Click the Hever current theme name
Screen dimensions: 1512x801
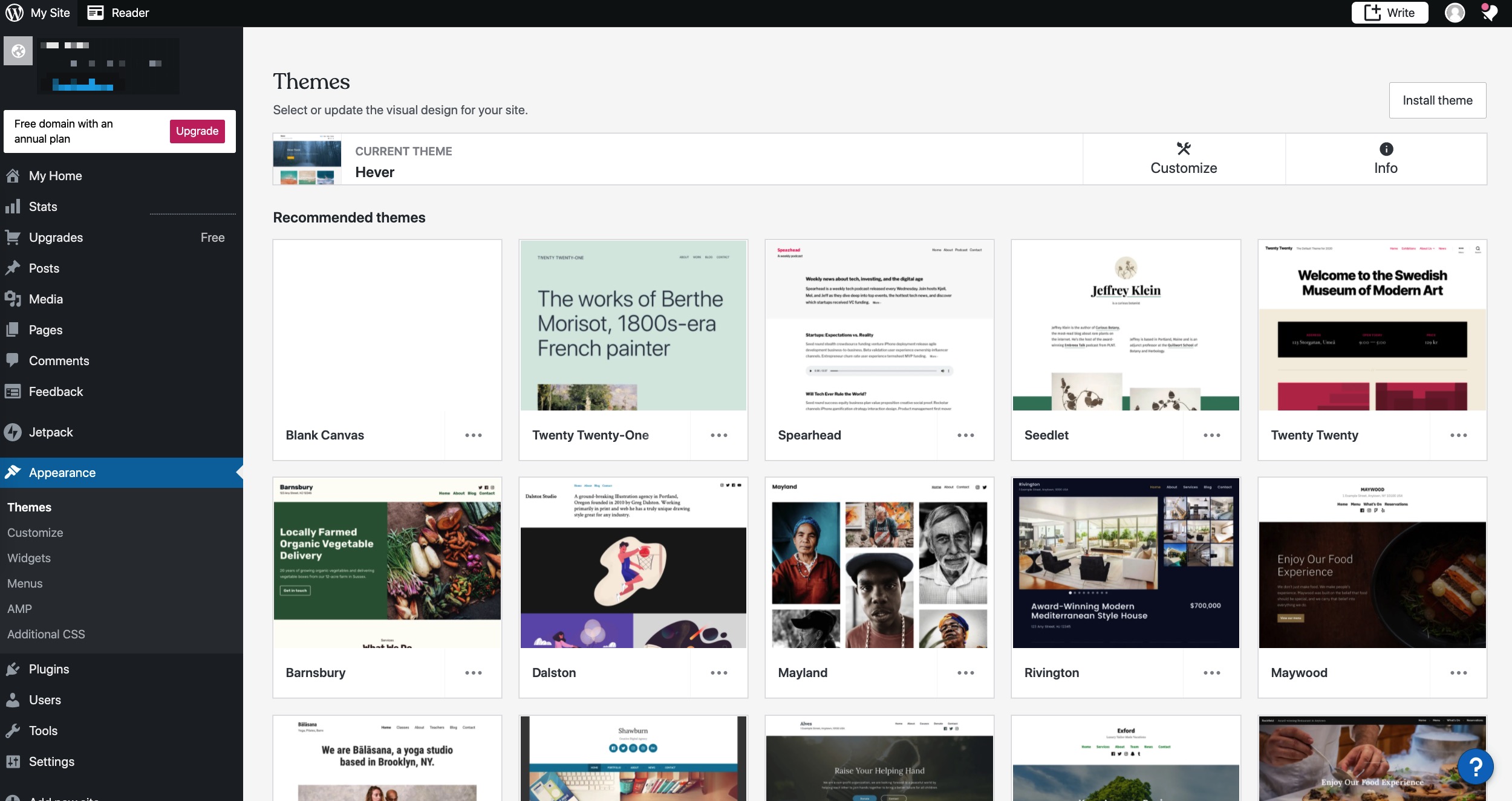point(375,172)
